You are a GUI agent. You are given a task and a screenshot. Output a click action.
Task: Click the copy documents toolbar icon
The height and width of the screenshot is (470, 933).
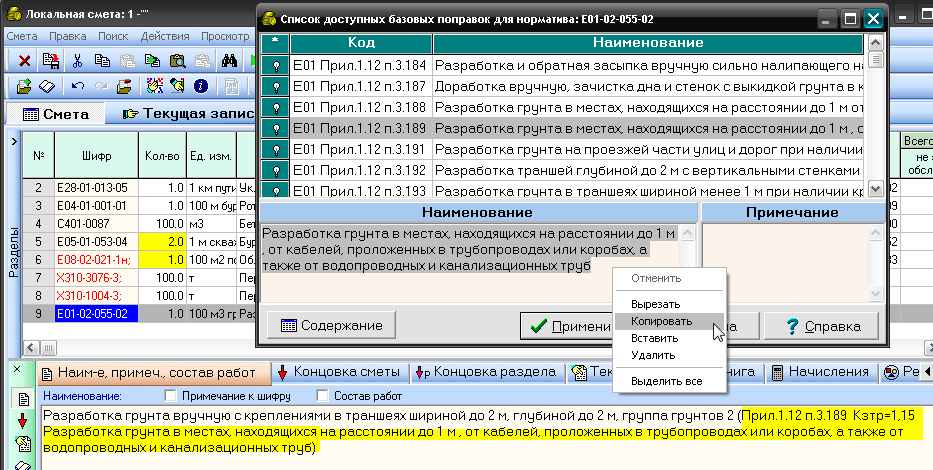(102, 61)
